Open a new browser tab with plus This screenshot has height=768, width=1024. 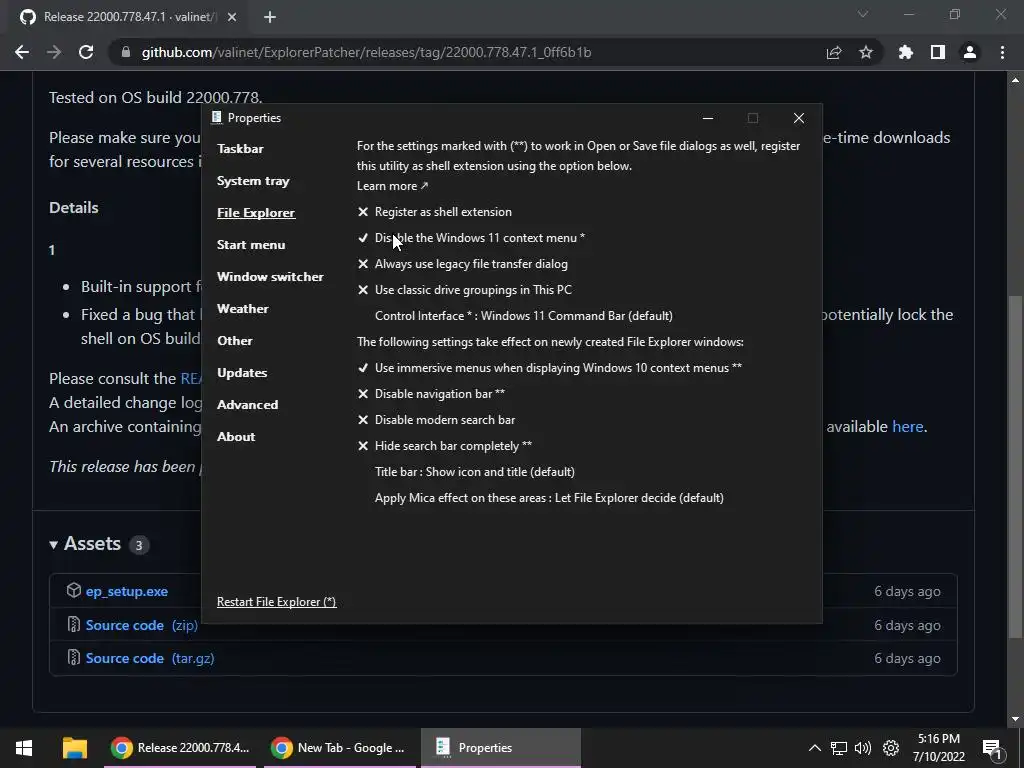coord(270,17)
